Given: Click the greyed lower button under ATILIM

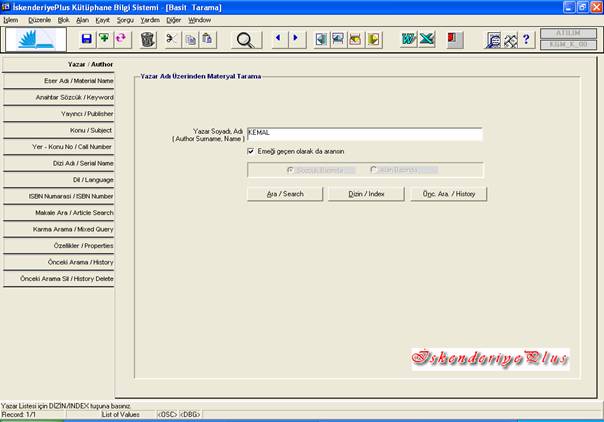Looking at the screenshot, I should click(568, 45).
